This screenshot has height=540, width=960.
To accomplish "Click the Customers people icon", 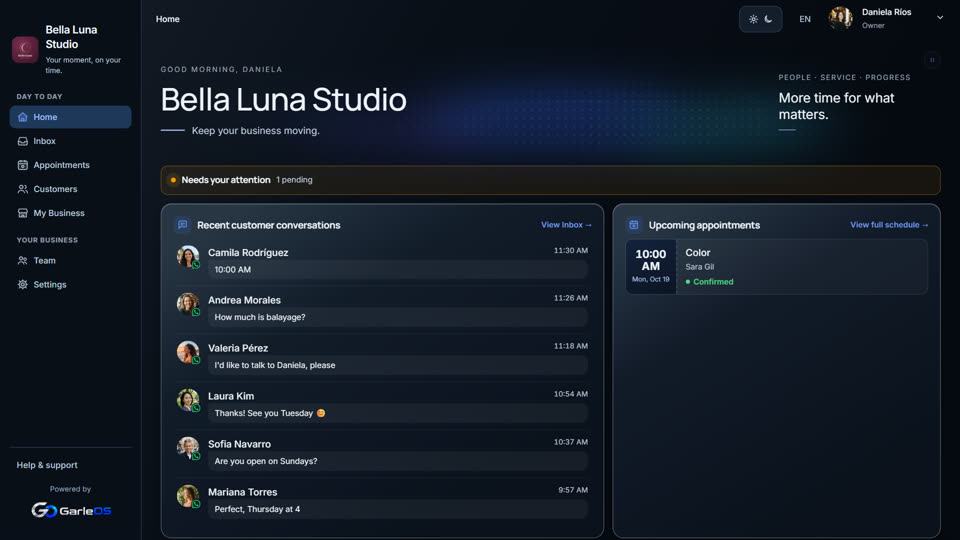I will (23, 189).
